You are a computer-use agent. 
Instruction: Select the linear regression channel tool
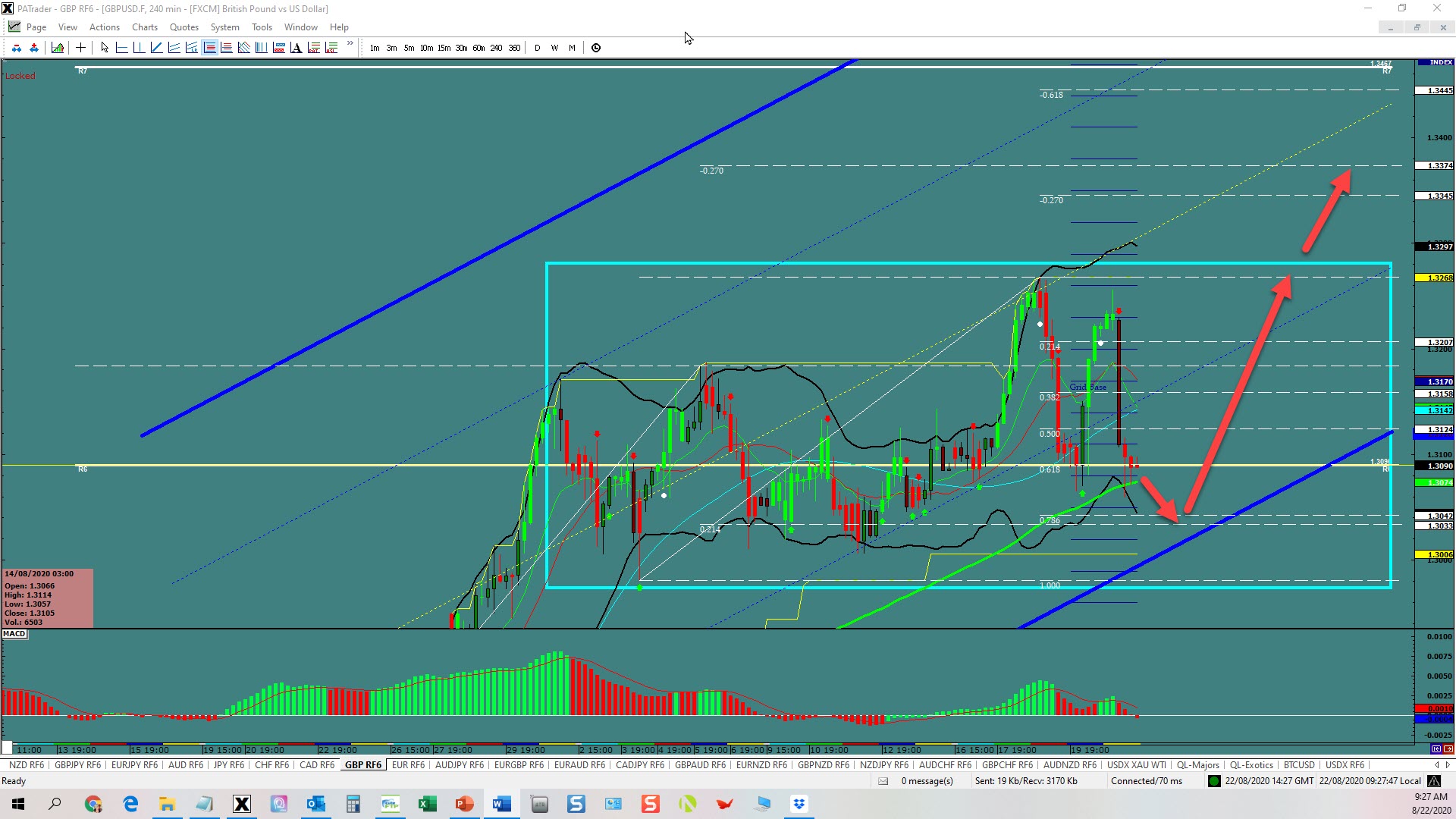pos(191,48)
